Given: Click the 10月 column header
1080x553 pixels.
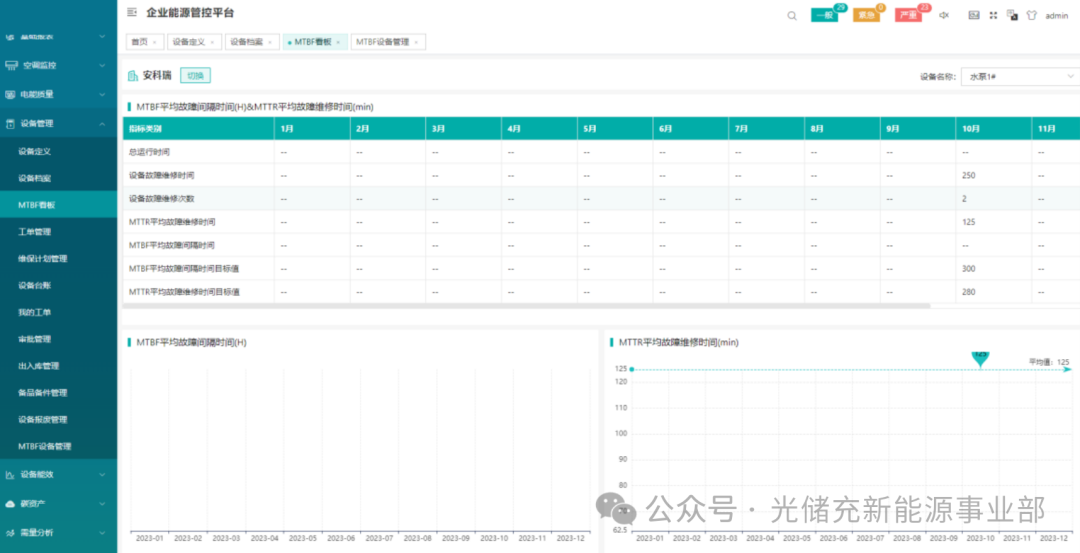Looking at the screenshot, I should (993, 129).
